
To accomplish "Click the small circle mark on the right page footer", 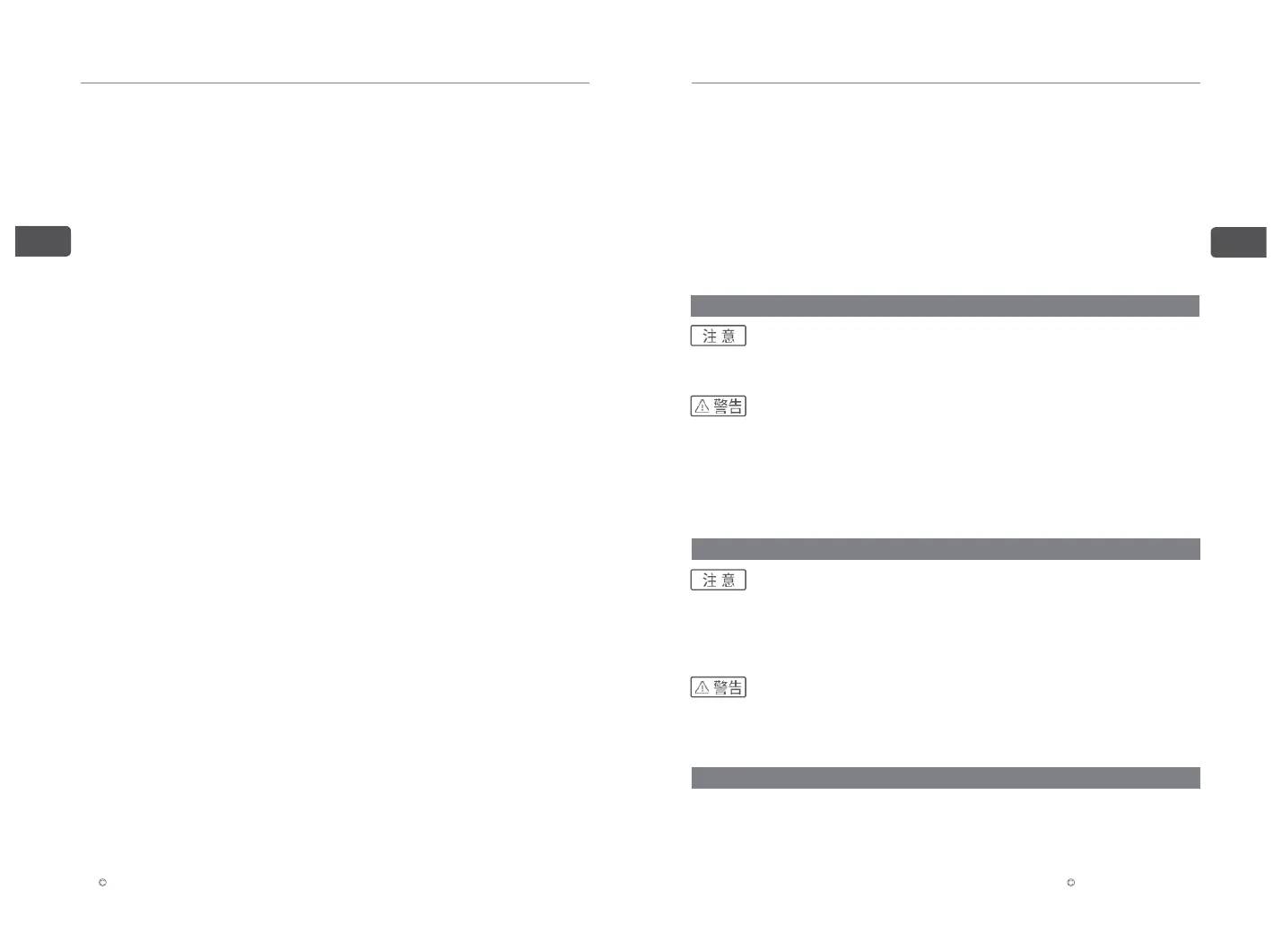I will (1070, 883).
